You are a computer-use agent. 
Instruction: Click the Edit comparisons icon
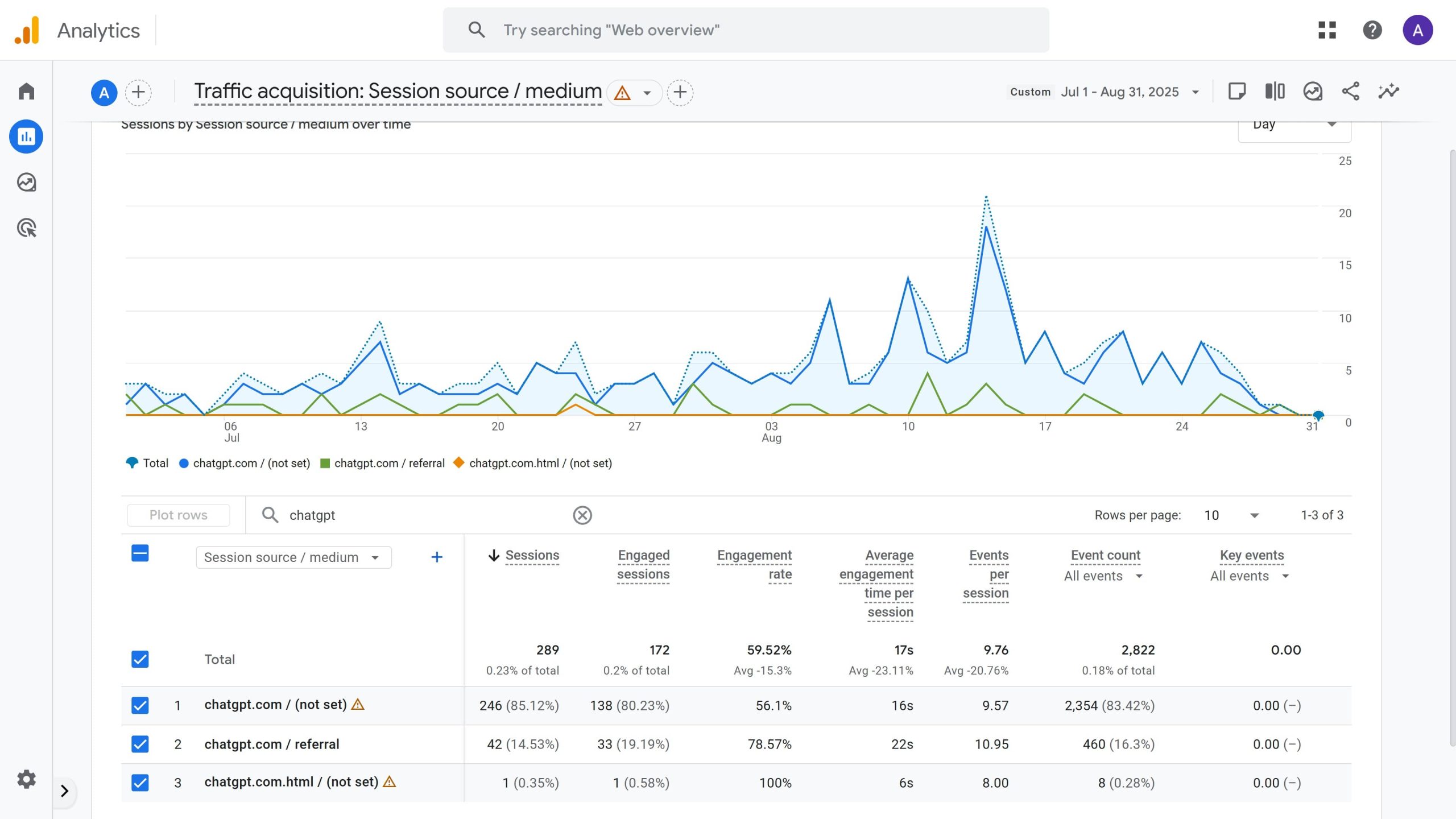[1275, 92]
